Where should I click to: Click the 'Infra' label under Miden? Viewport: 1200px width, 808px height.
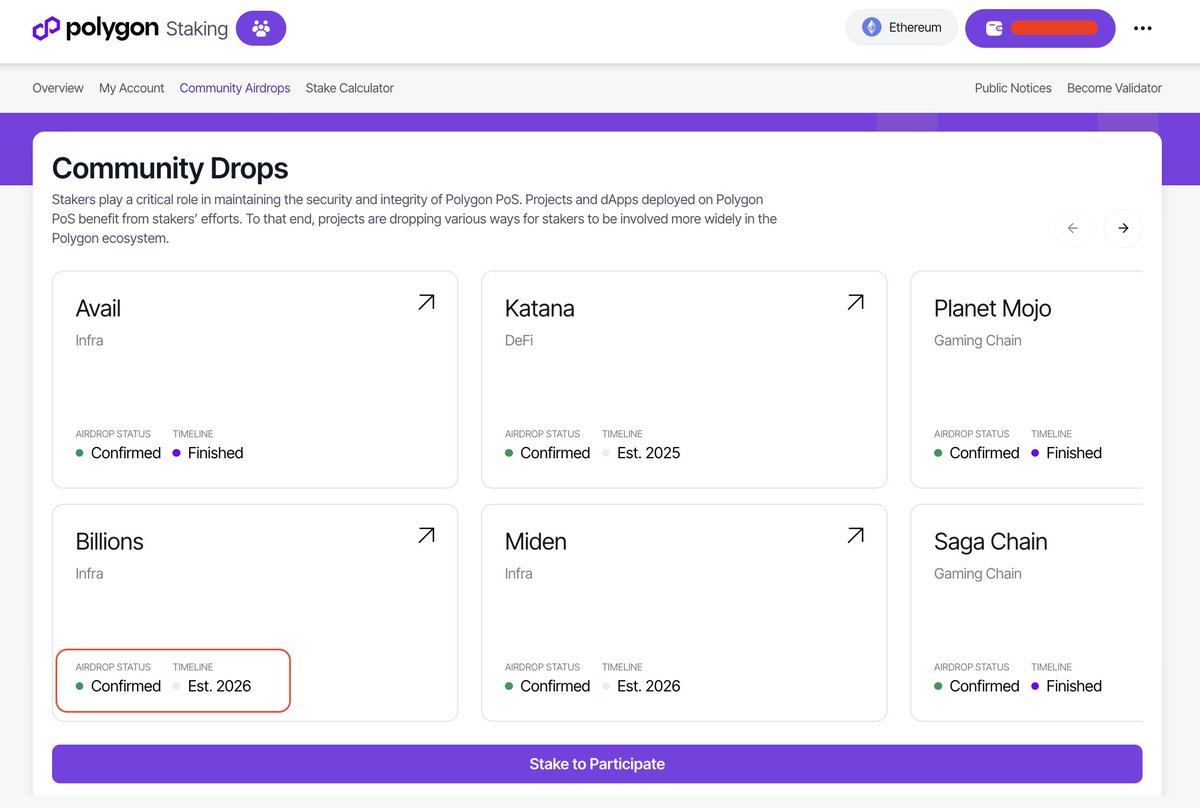tap(519, 573)
